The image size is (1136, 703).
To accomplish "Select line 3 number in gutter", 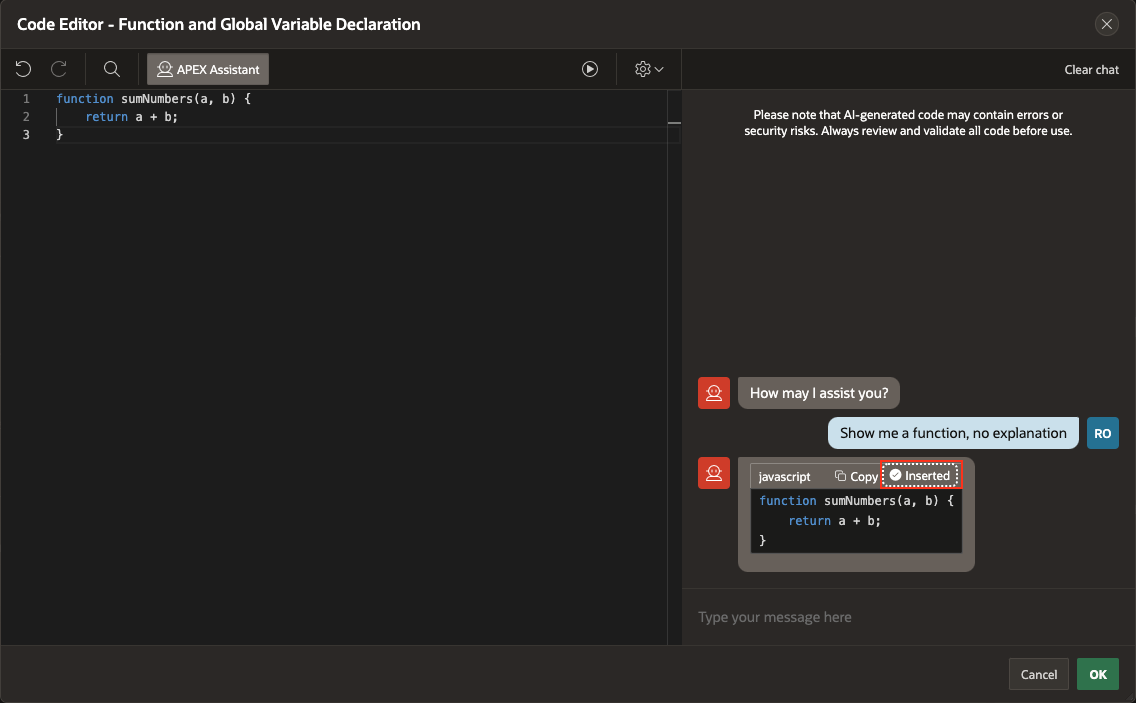I will point(26,134).
